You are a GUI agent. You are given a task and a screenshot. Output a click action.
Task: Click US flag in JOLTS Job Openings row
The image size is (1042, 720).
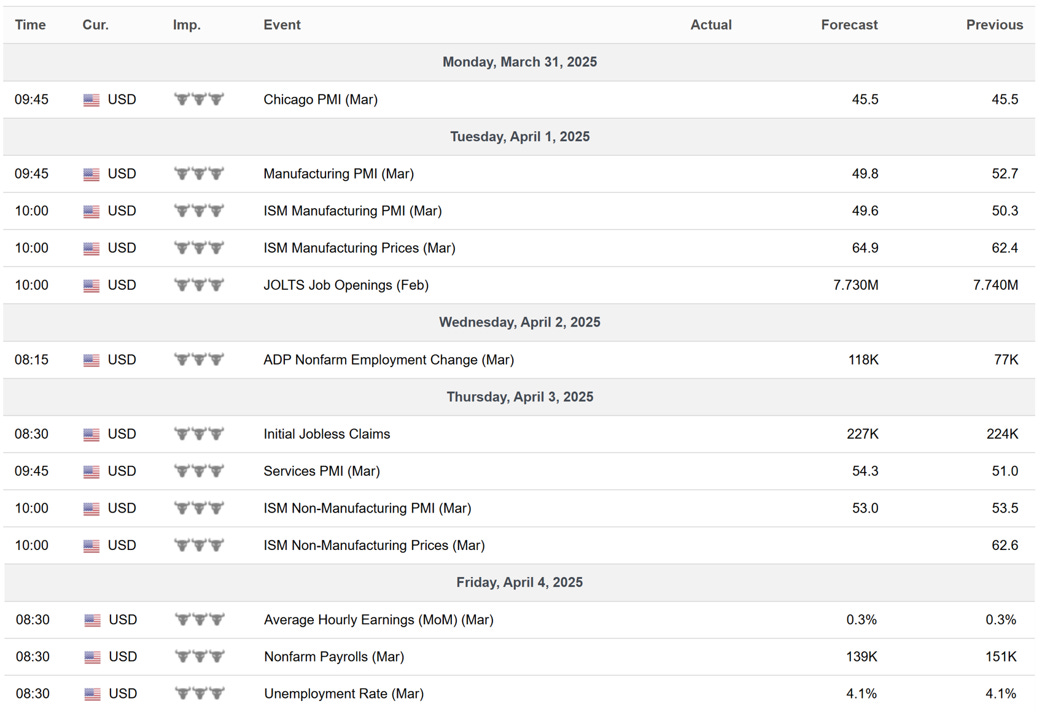point(91,287)
